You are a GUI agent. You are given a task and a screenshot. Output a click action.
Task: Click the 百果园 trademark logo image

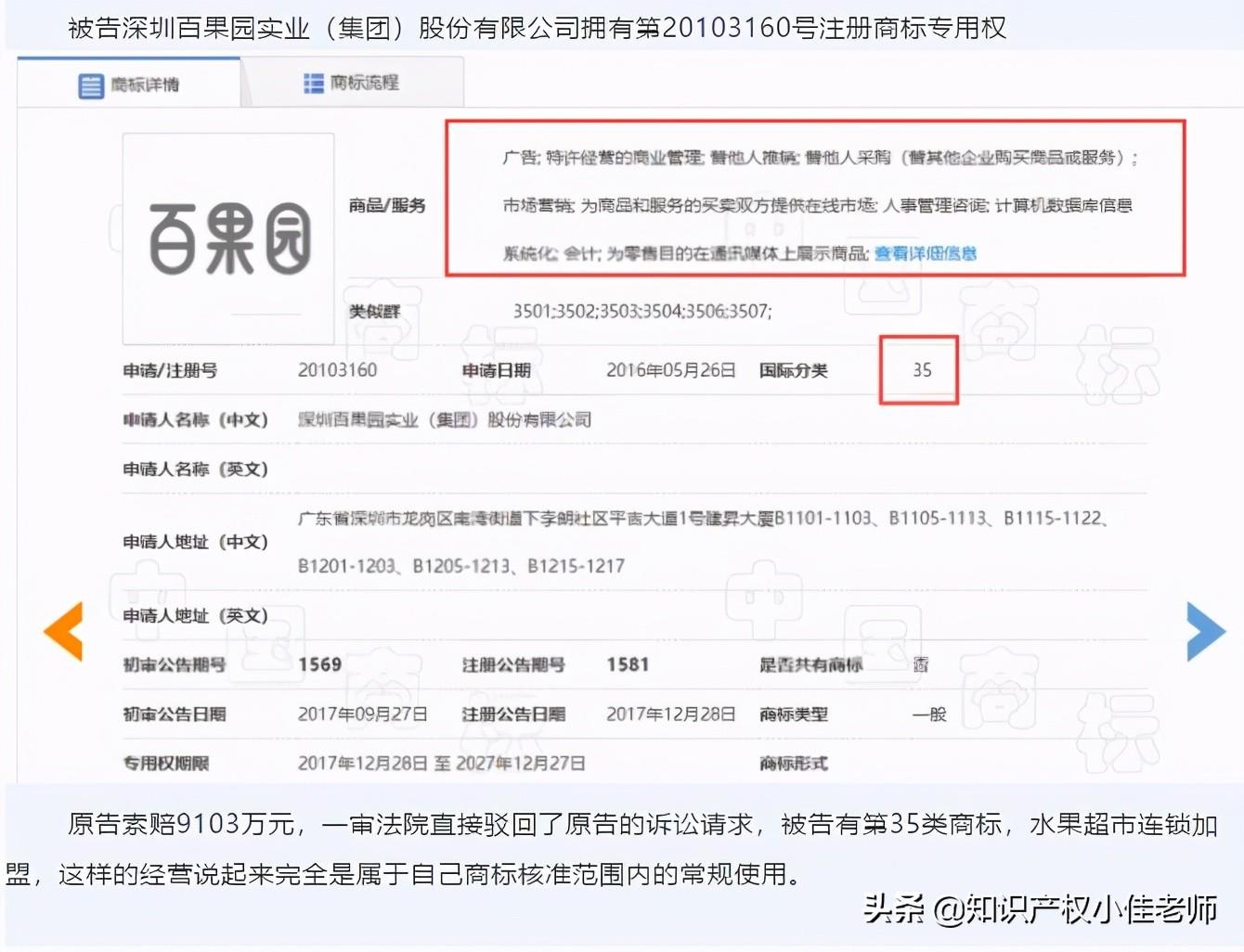[228, 238]
